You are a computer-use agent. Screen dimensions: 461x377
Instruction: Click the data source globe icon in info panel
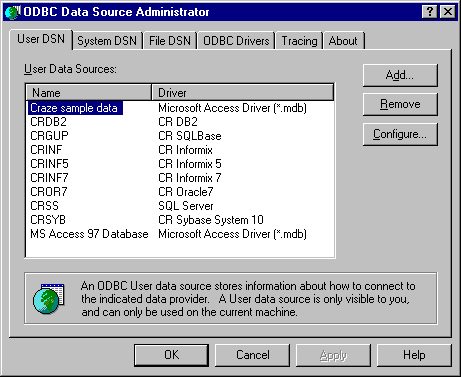[x=49, y=299]
